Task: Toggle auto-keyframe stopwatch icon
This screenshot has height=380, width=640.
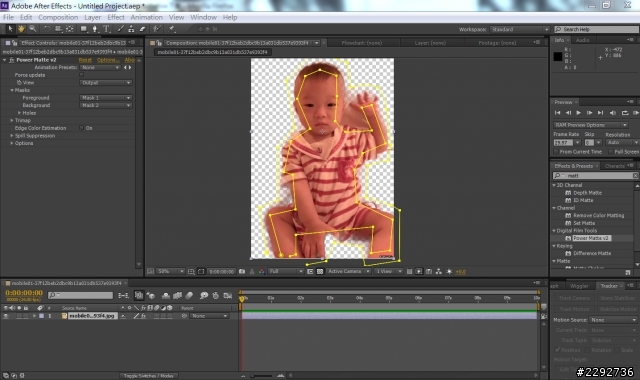Action: (x=216, y=295)
